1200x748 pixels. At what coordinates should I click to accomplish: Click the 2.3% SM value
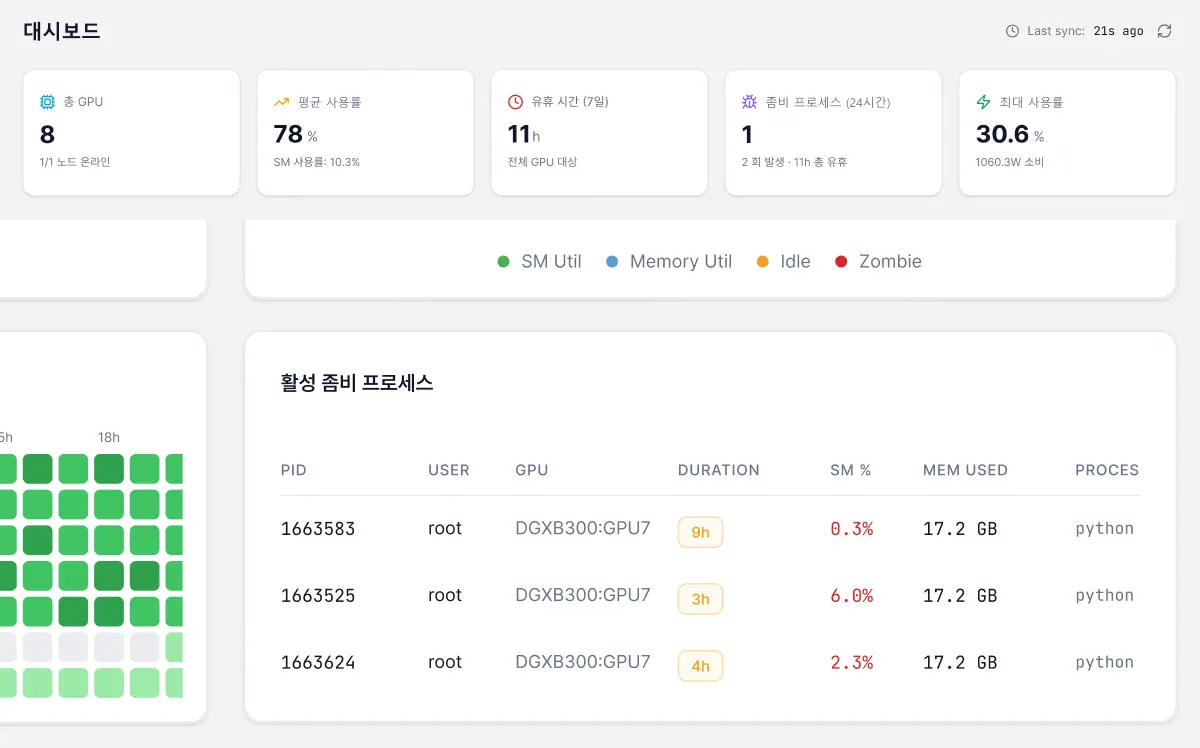(852, 662)
